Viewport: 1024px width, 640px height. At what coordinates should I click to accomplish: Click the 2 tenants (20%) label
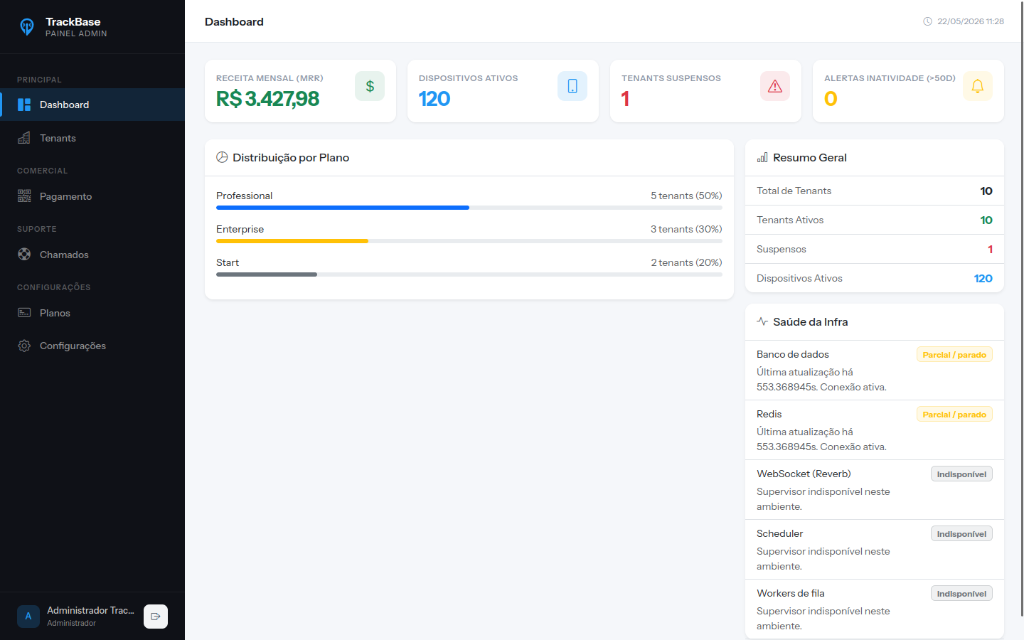686,262
